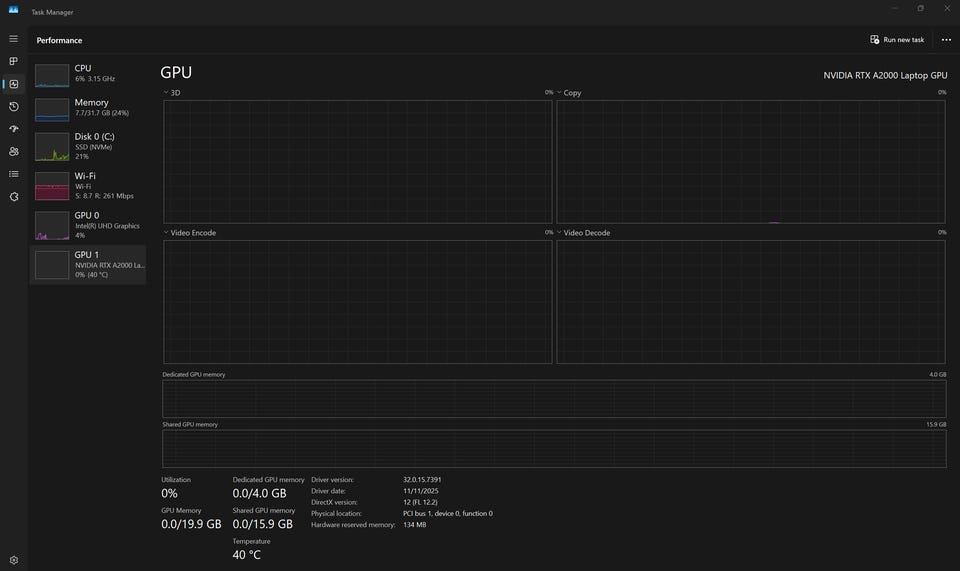Open the Users page icon

[x=13, y=152]
